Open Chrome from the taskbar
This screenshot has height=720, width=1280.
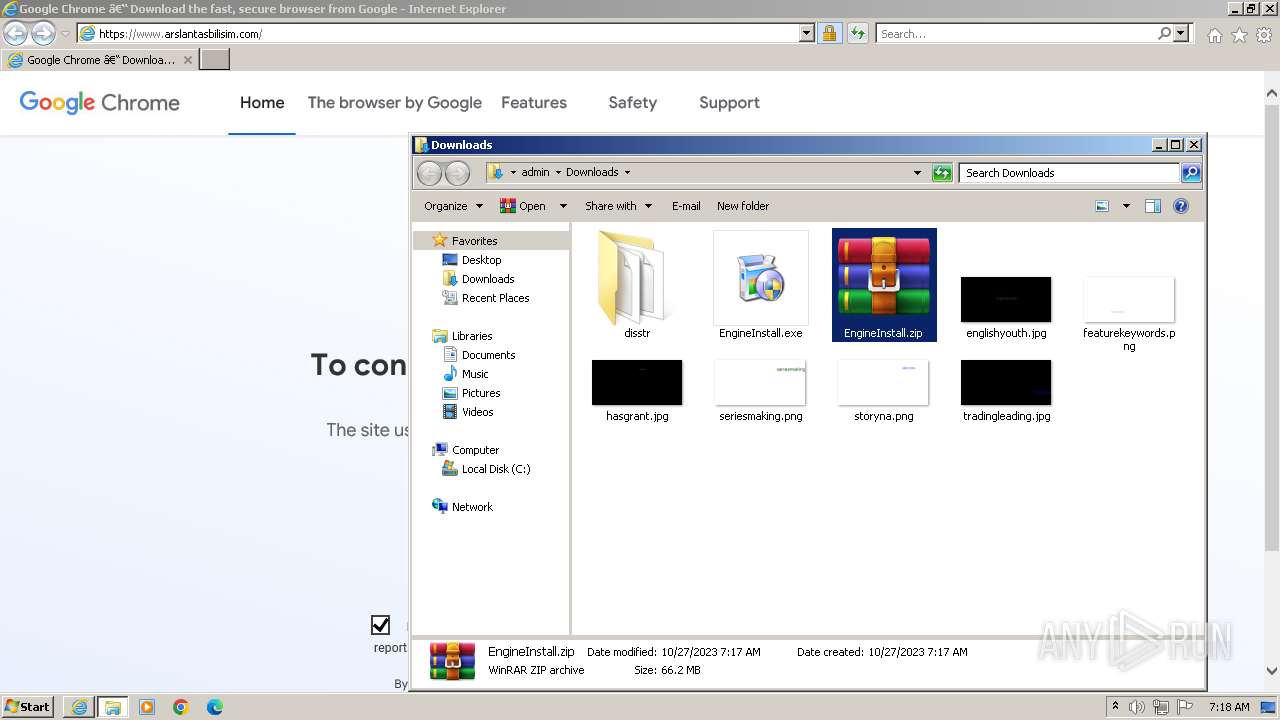181,707
